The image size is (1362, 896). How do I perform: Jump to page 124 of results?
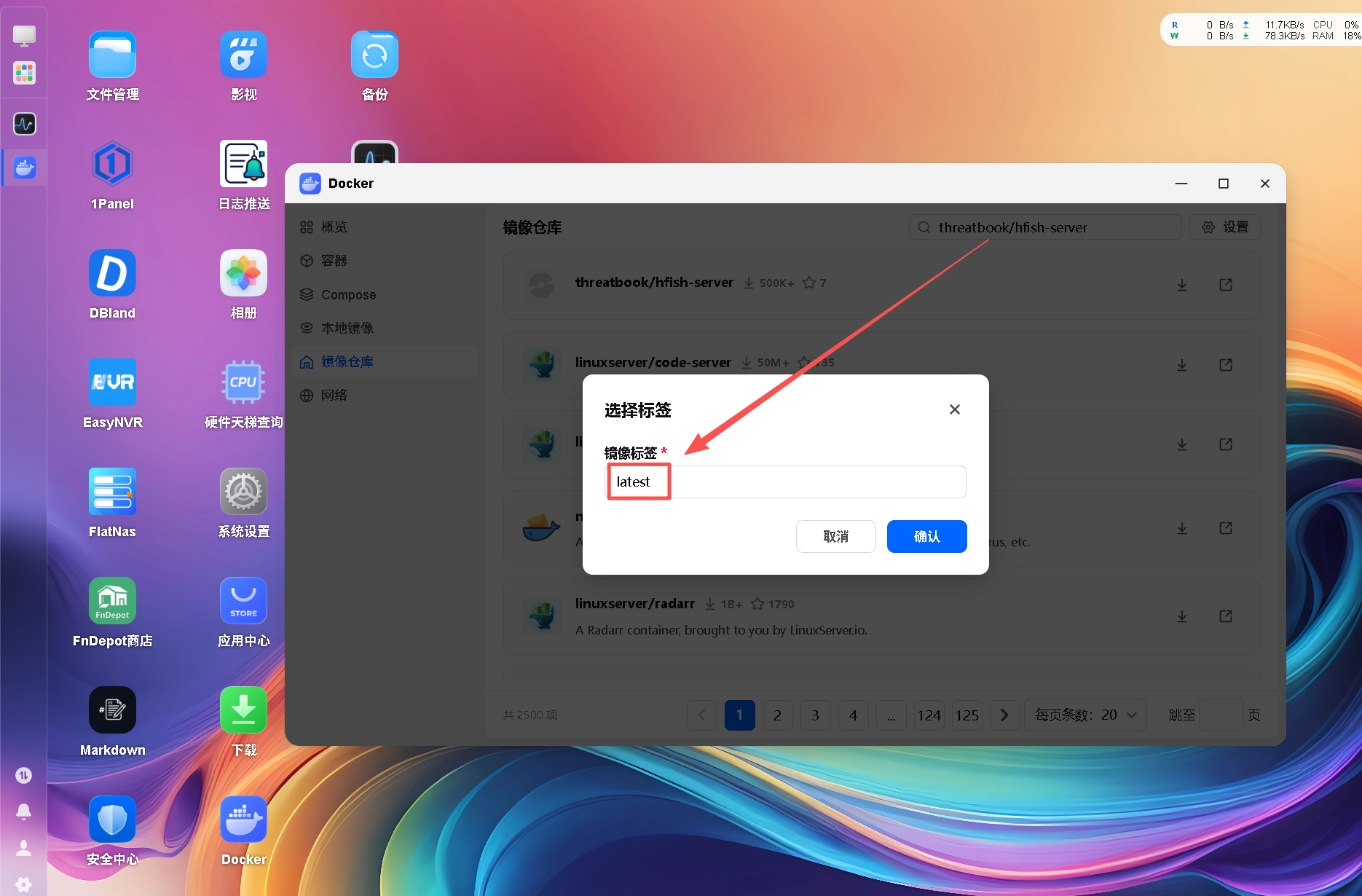[929, 715]
